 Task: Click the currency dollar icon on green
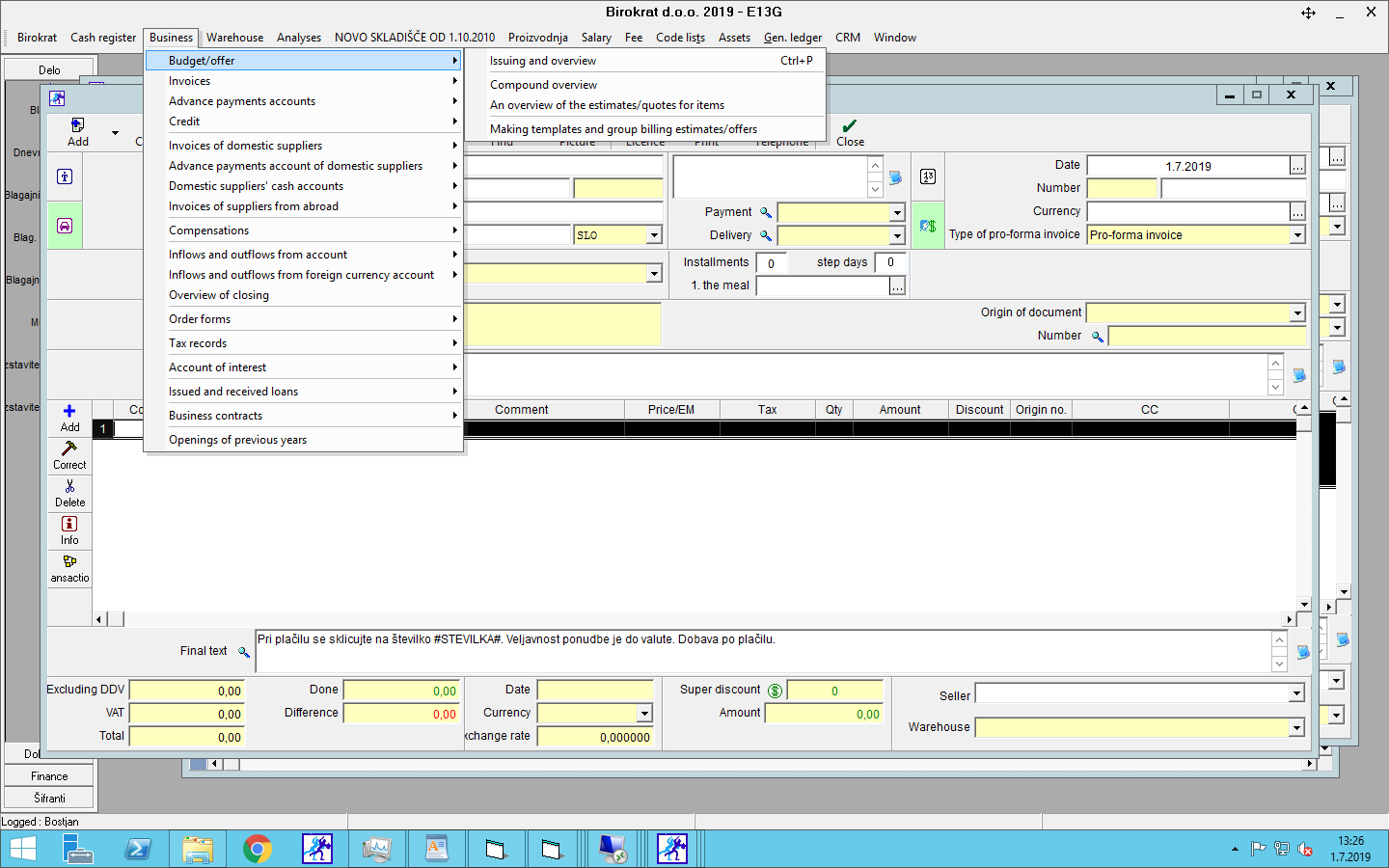point(928,226)
